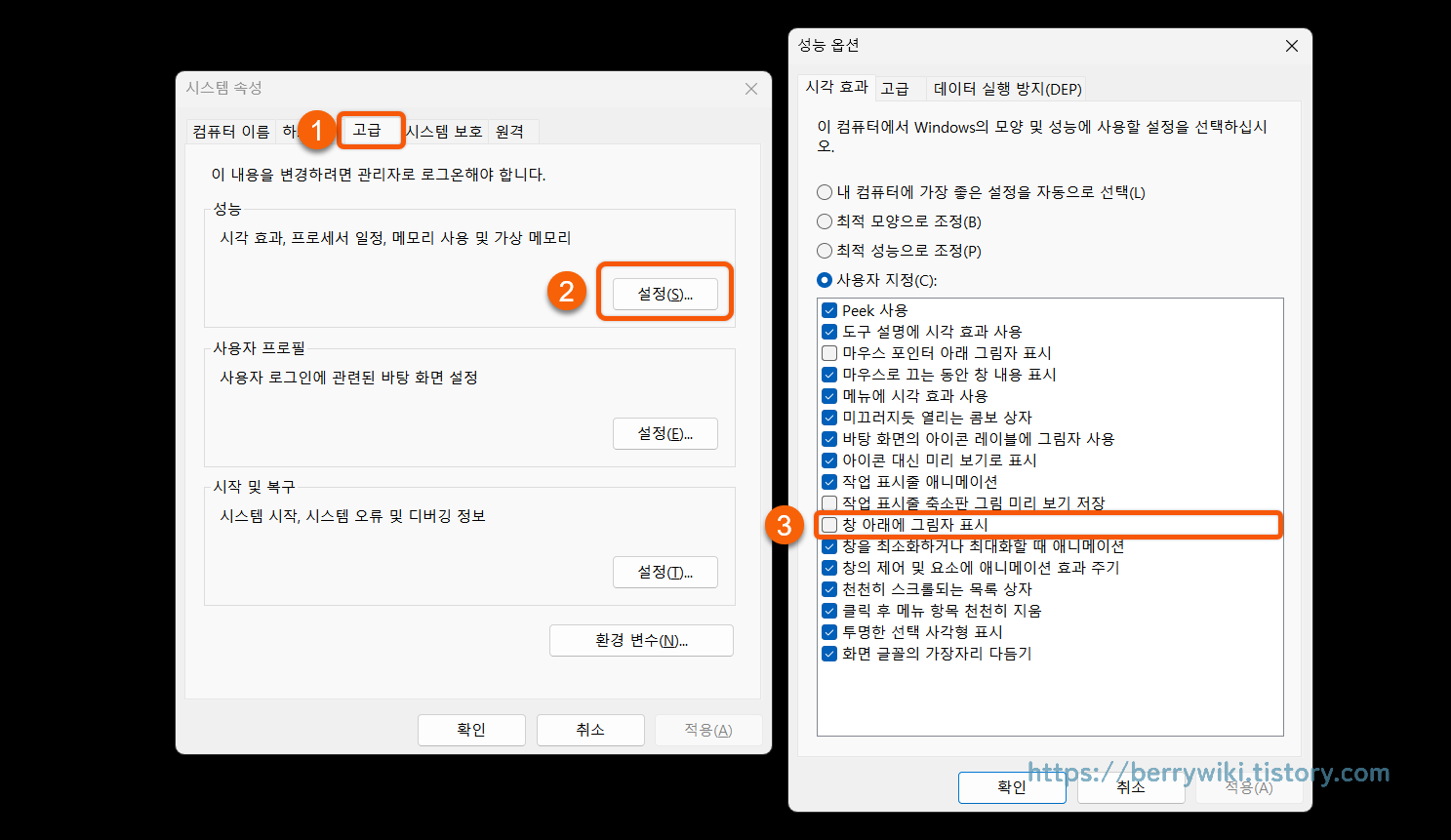Toggle 마우스로 끄는 동안 창 내용 표시
Viewport: 1451px width, 840px height.
[829, 375]
